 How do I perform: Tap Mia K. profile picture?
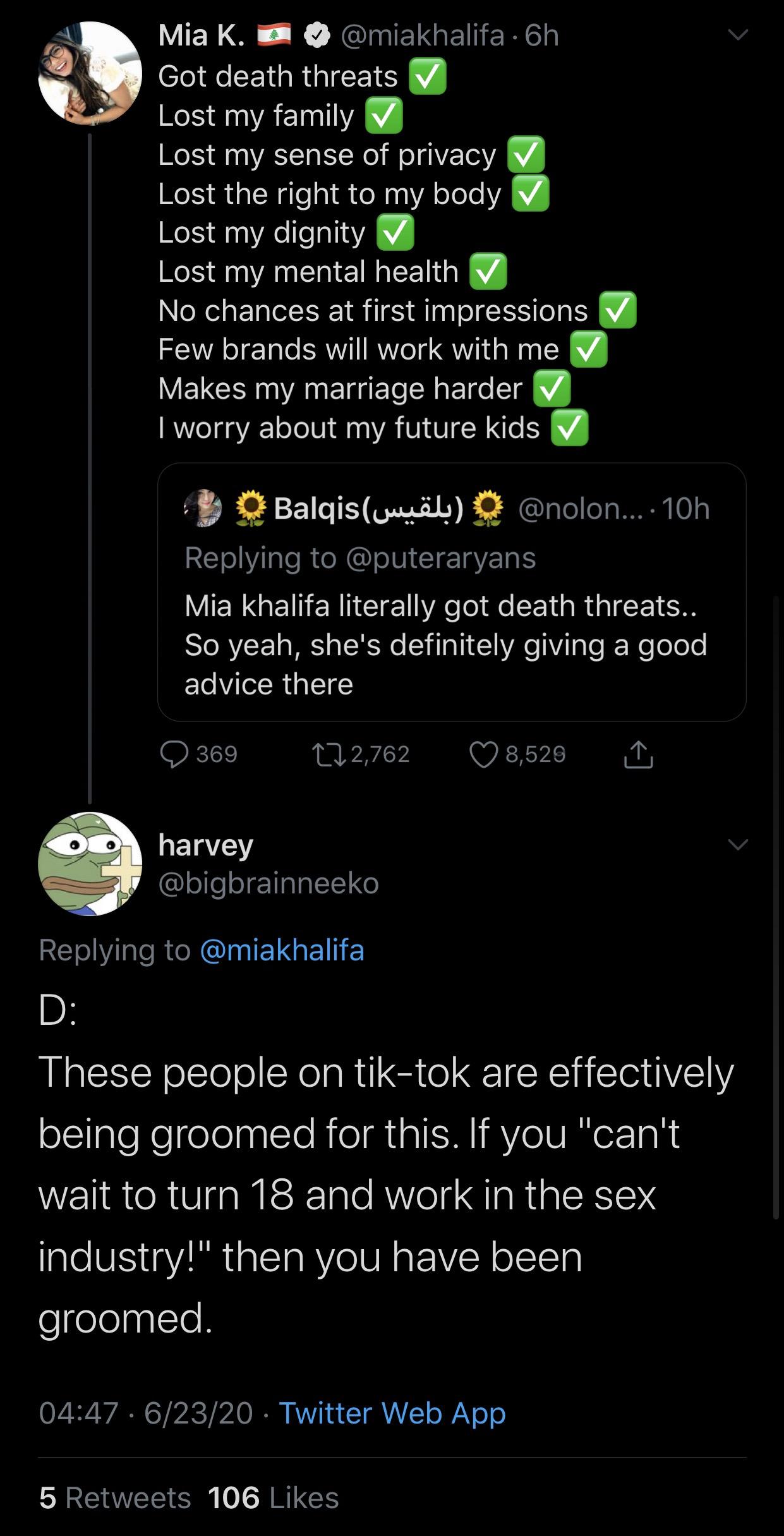(90, 73)
